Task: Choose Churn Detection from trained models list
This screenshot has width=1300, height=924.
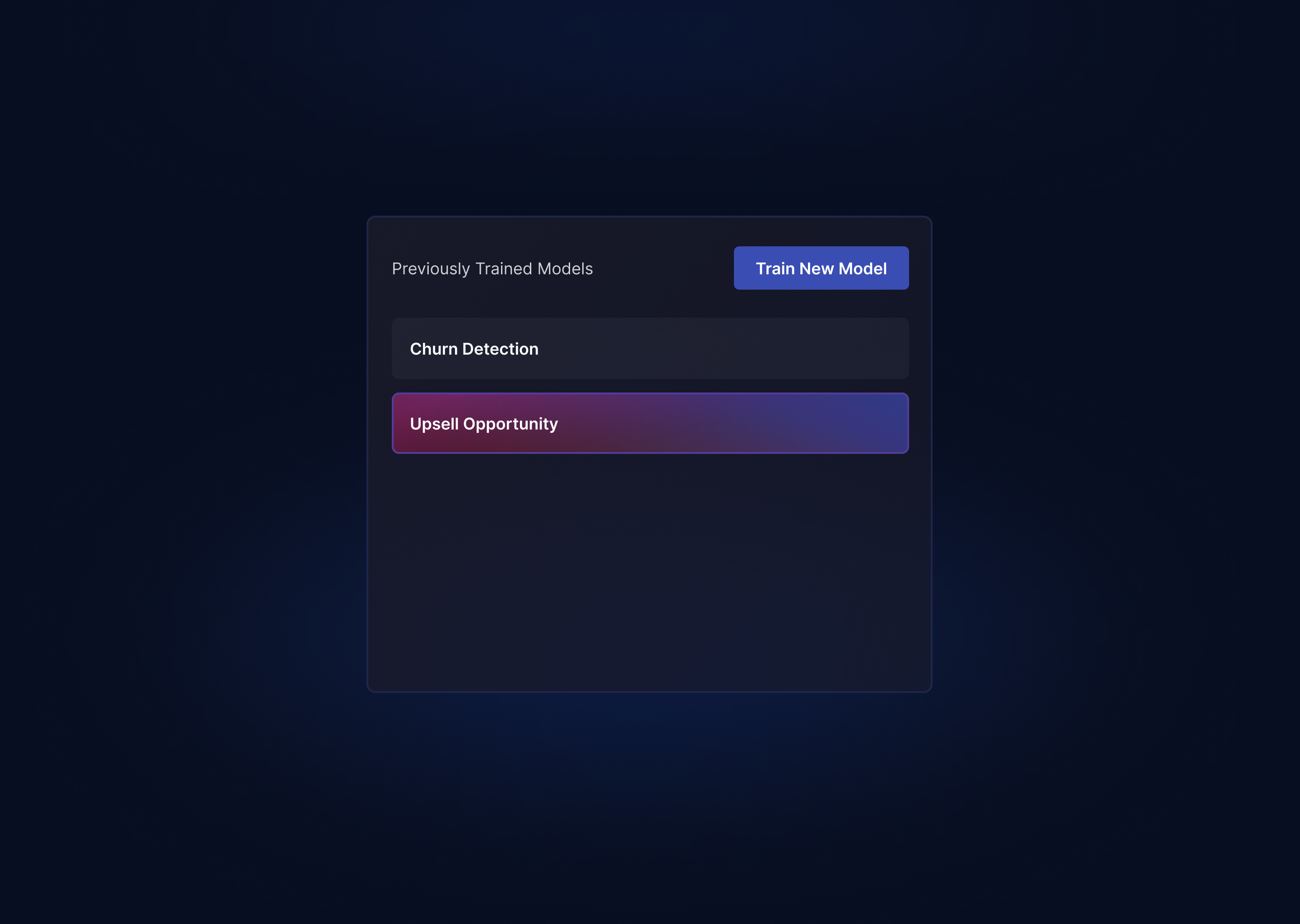Action: pyautogui.click(x=650, y=348)
